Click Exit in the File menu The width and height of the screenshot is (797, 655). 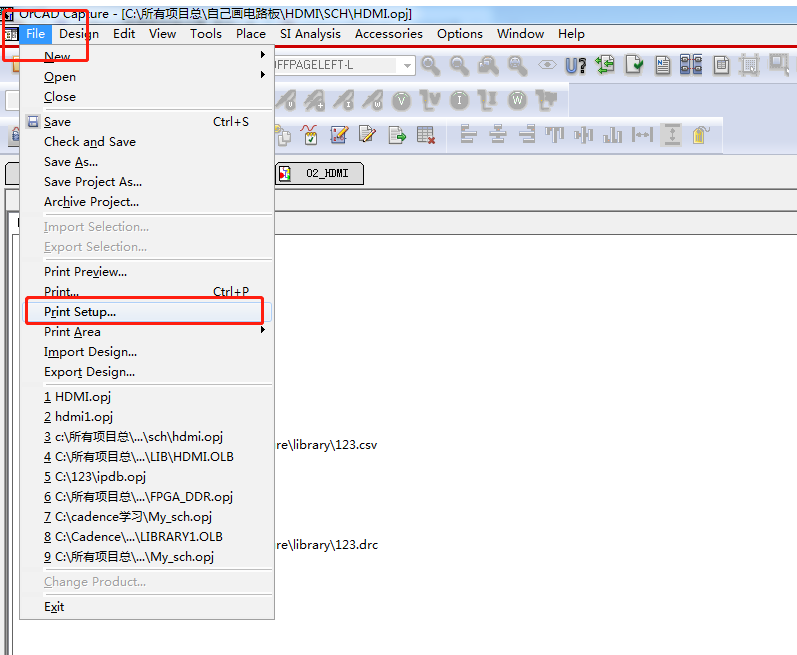tap(54, 607)
